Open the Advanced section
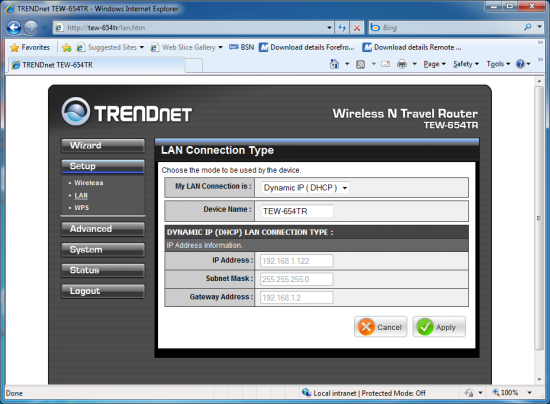 [103, 229]
